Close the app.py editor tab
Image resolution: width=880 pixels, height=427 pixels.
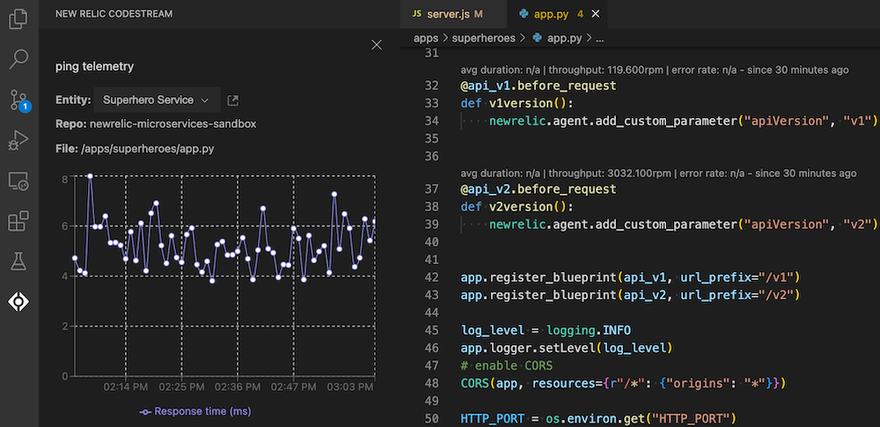point(596,14)
